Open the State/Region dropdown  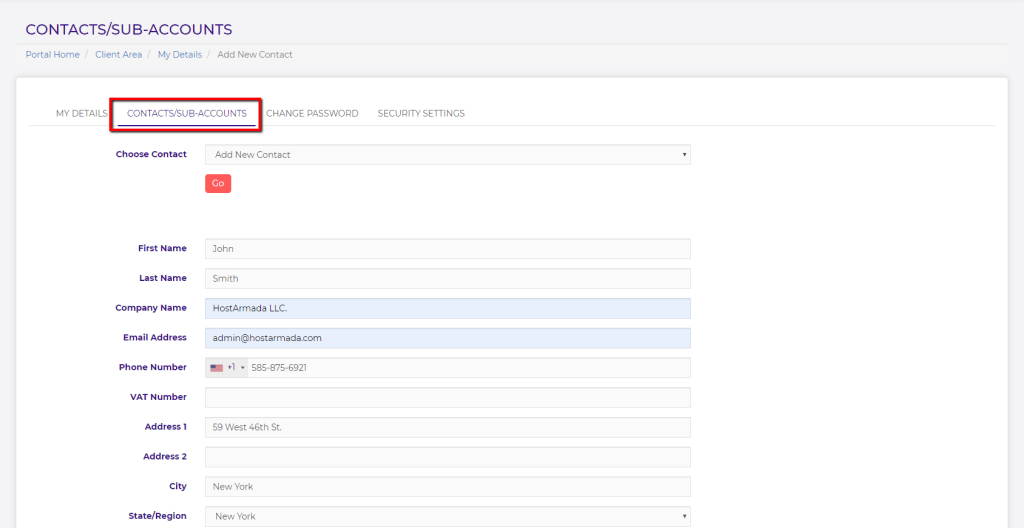447,516
